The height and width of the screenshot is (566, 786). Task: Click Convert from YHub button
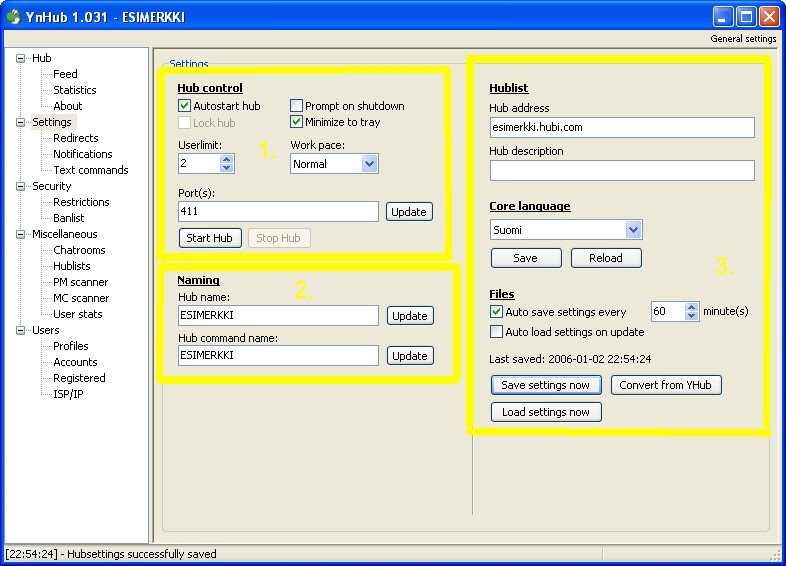666,386
